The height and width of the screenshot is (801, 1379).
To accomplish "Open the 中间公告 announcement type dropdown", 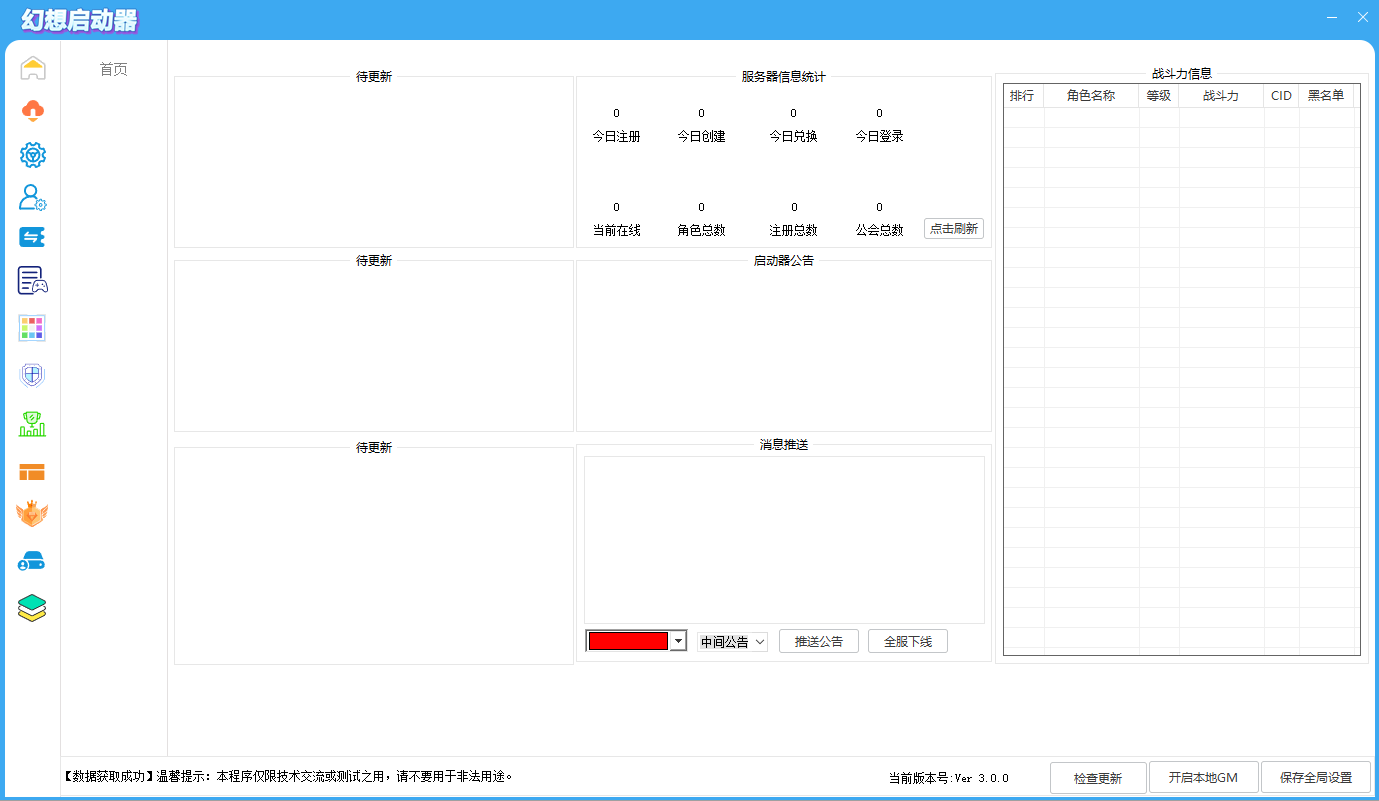I will coord(732,642).
